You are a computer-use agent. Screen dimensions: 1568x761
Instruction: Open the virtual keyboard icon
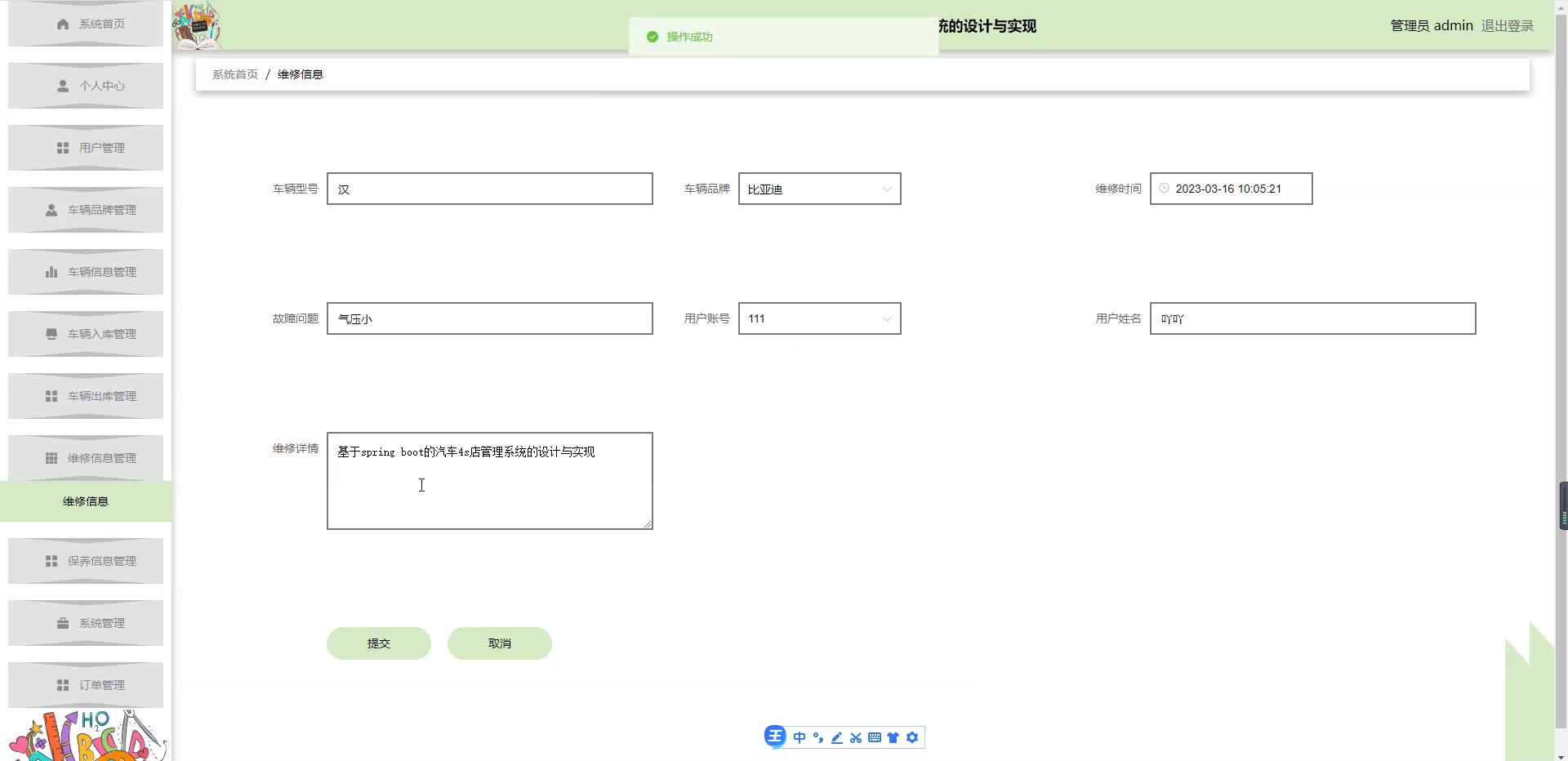875,737
